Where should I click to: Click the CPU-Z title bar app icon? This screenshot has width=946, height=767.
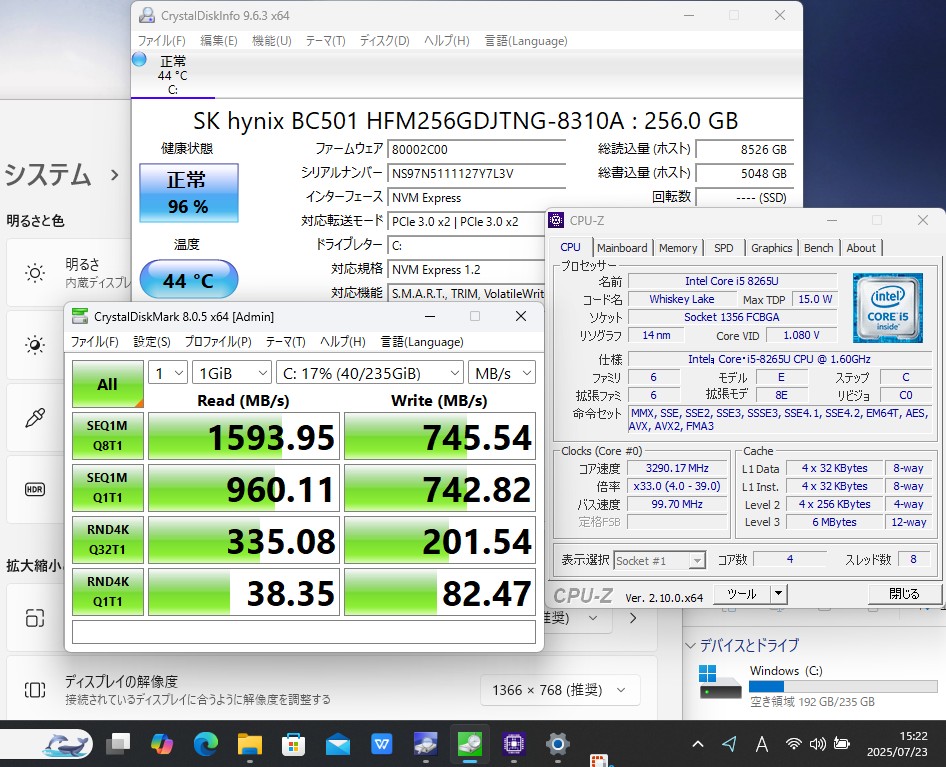[x=556, y=220]
